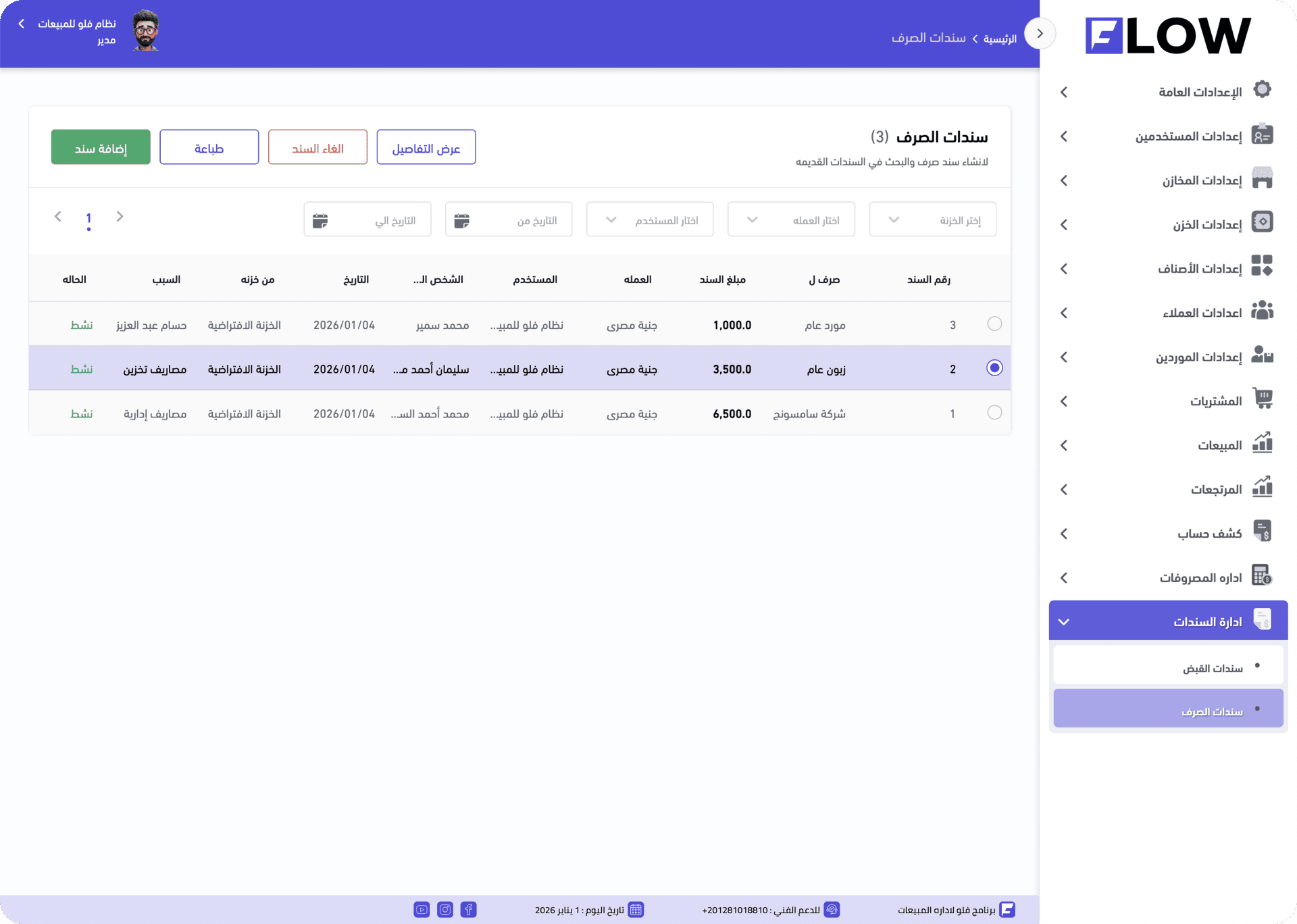Click the red 'الغاء السند' button

tap(317, 147)
